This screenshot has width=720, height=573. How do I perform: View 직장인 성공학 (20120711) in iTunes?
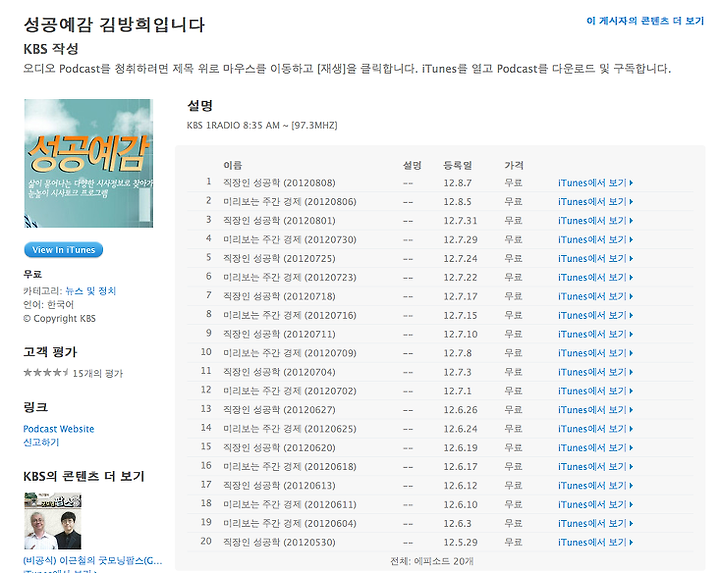coord(596,334)
